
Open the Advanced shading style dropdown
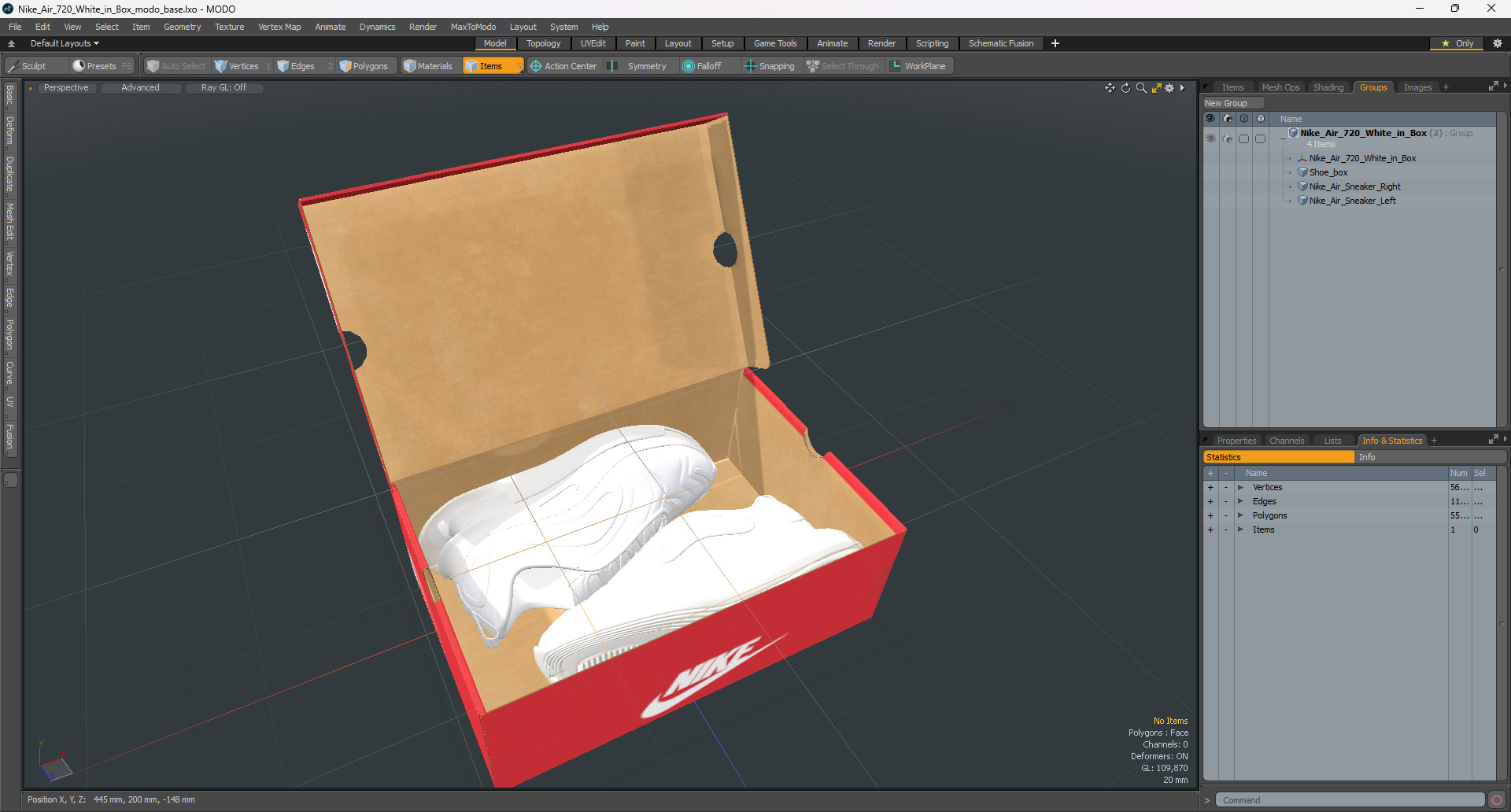point(140,87)
